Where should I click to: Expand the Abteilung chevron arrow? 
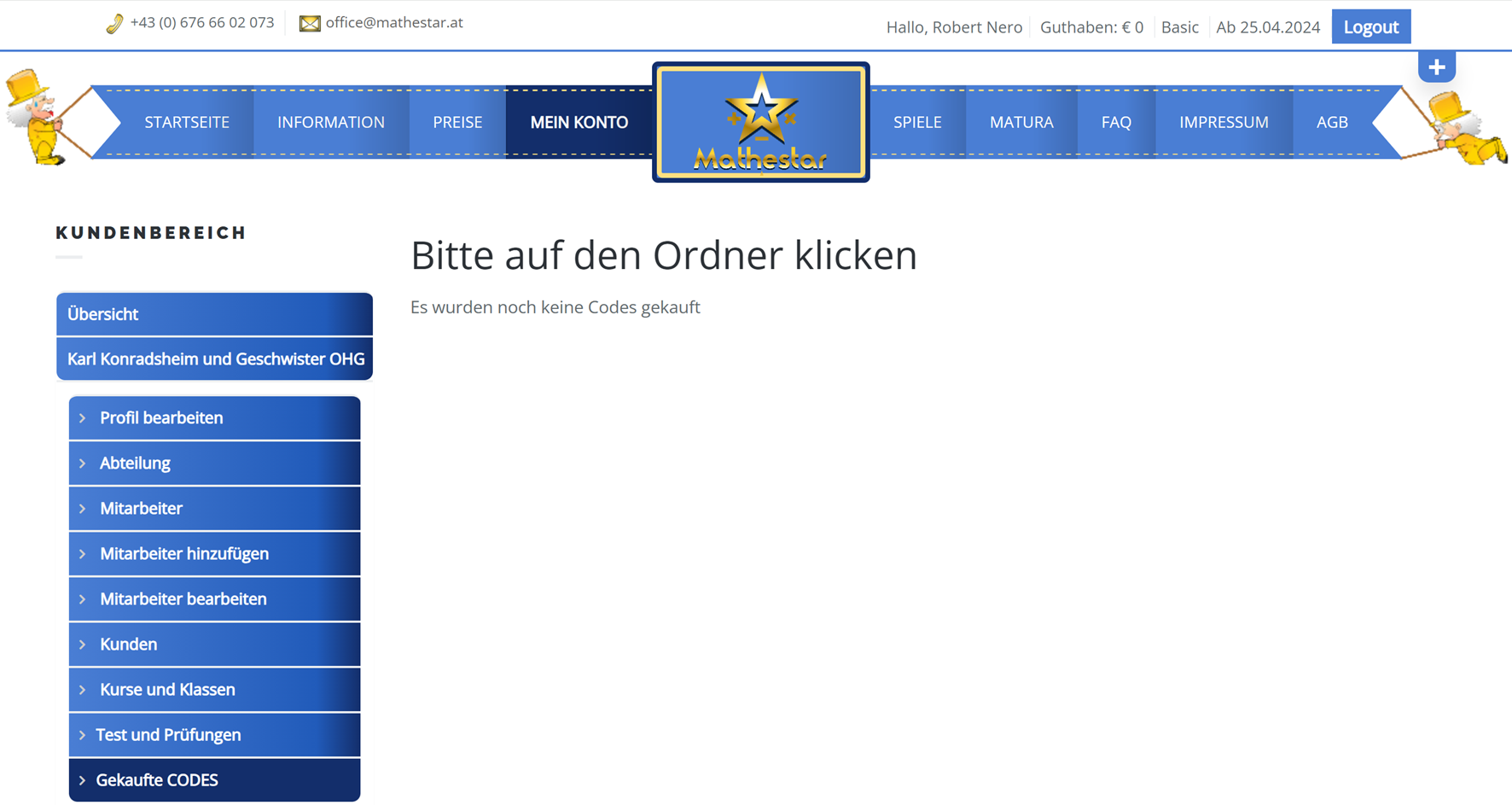click(83, 464)
